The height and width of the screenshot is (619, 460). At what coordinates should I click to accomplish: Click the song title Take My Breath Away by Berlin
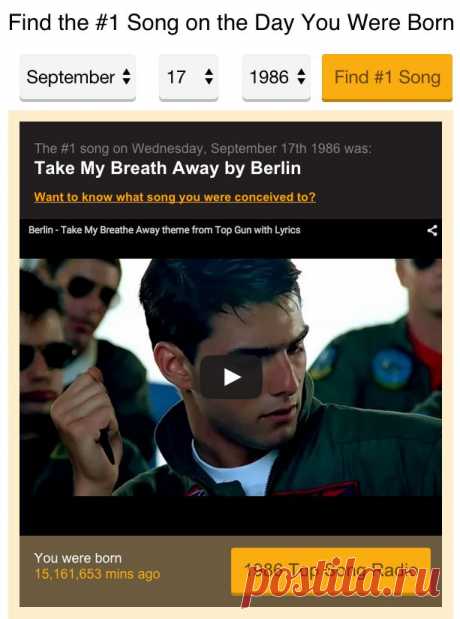click(x=168, y=168)
